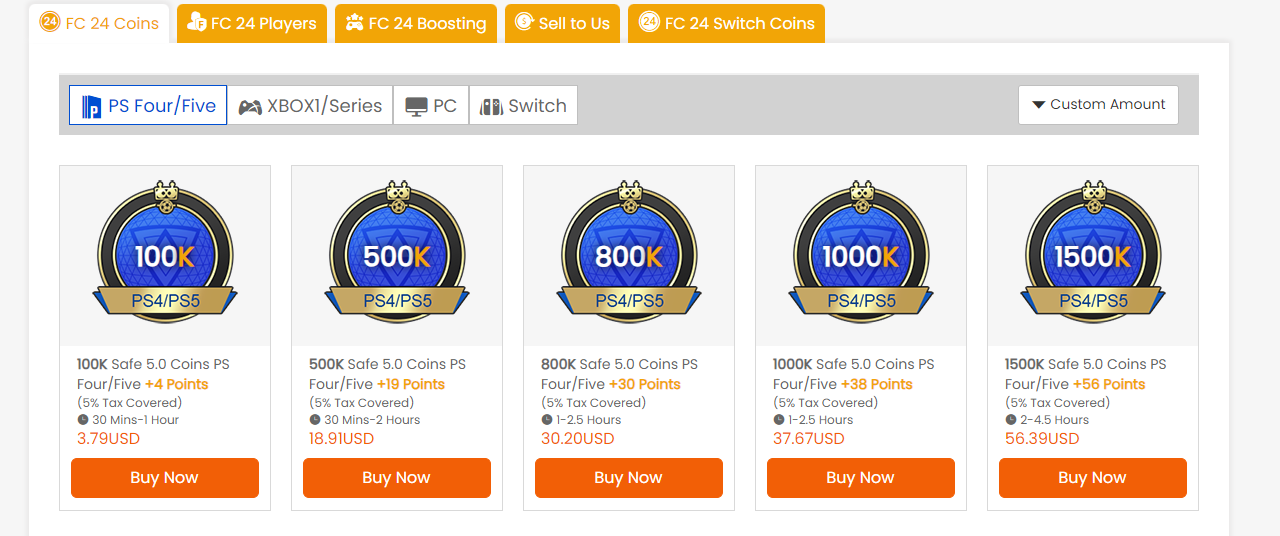Open the 1500K Safe 5.0 Coins product link
Screen dimensions: 1280x536
click(1085, 365)
